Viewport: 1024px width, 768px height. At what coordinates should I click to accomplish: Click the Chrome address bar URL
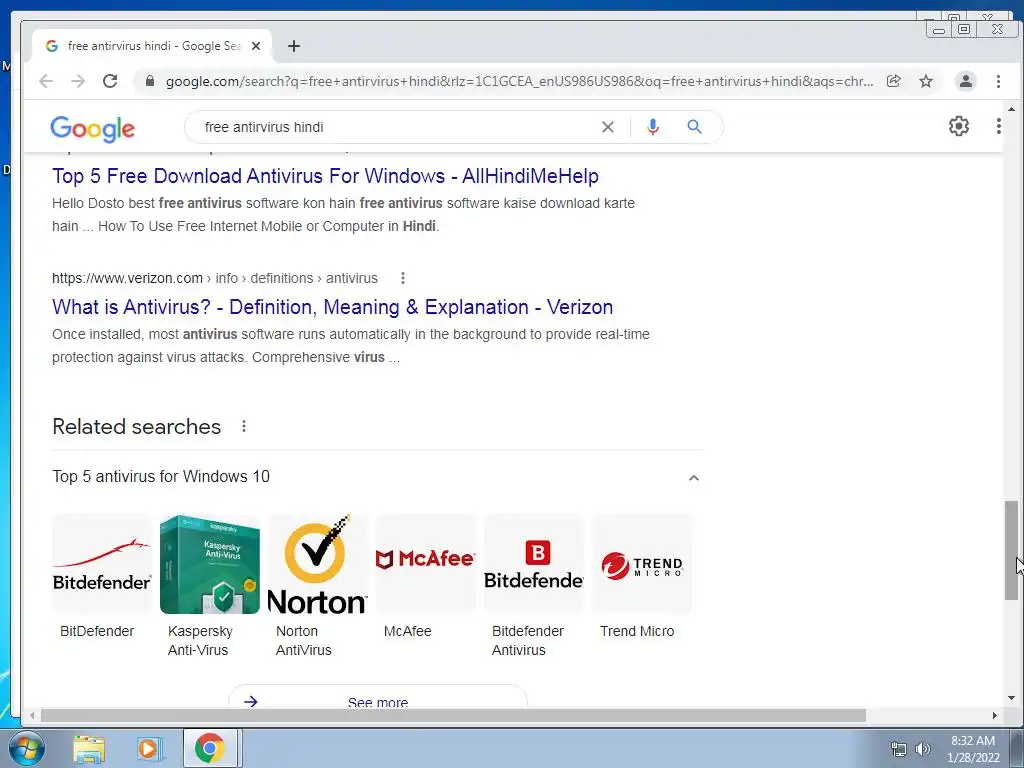pyautogui.click(x=519, y=81)
